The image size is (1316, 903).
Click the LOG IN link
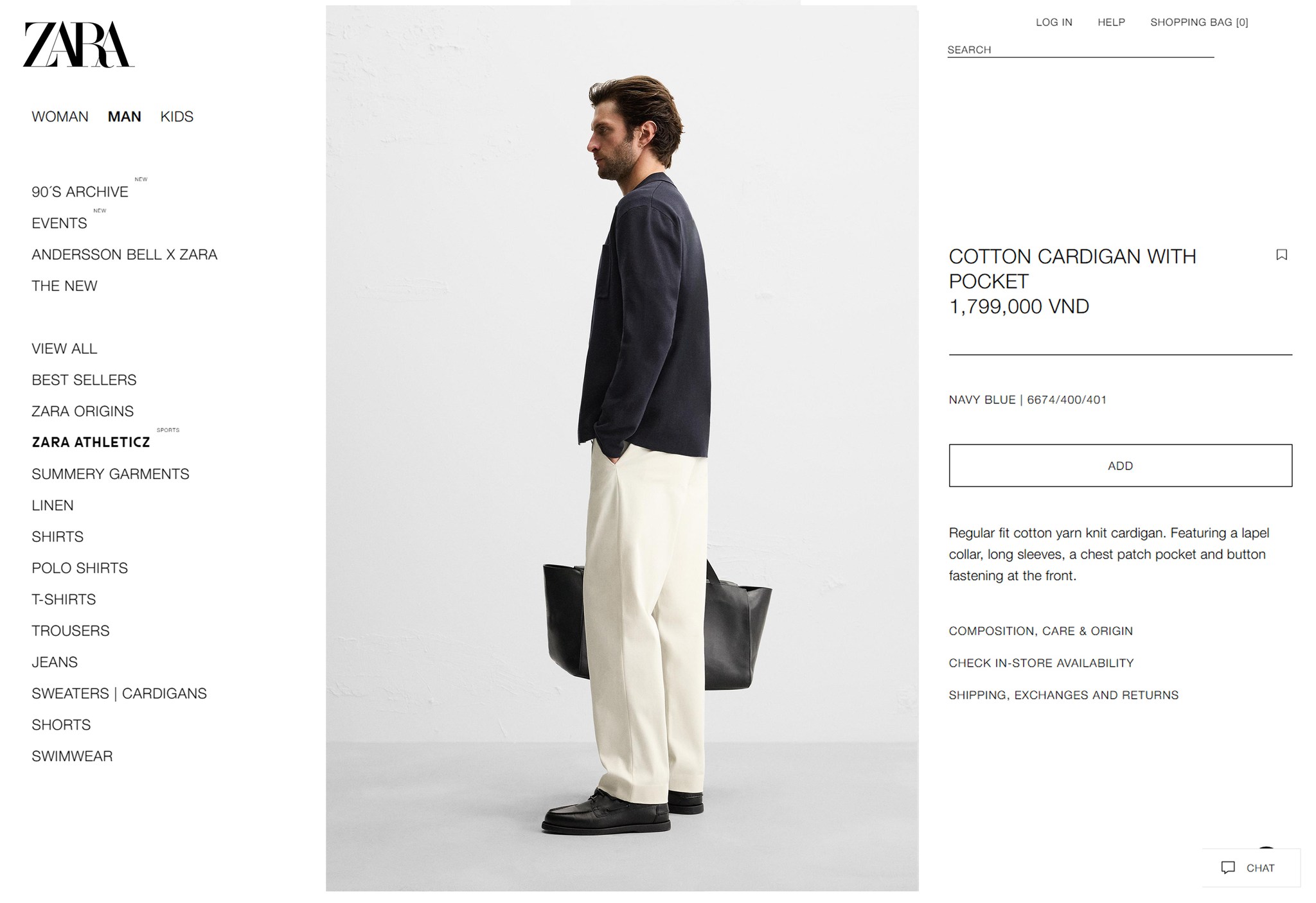pyautogui.click(x=1054, y=22)
